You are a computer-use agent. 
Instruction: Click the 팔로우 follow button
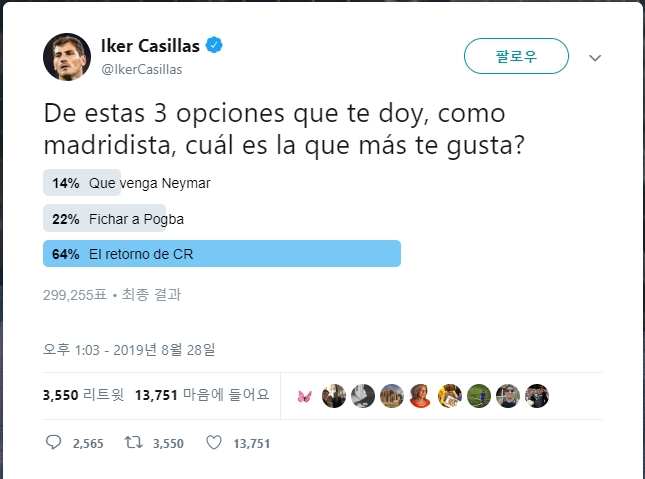[x=516, y=56]
